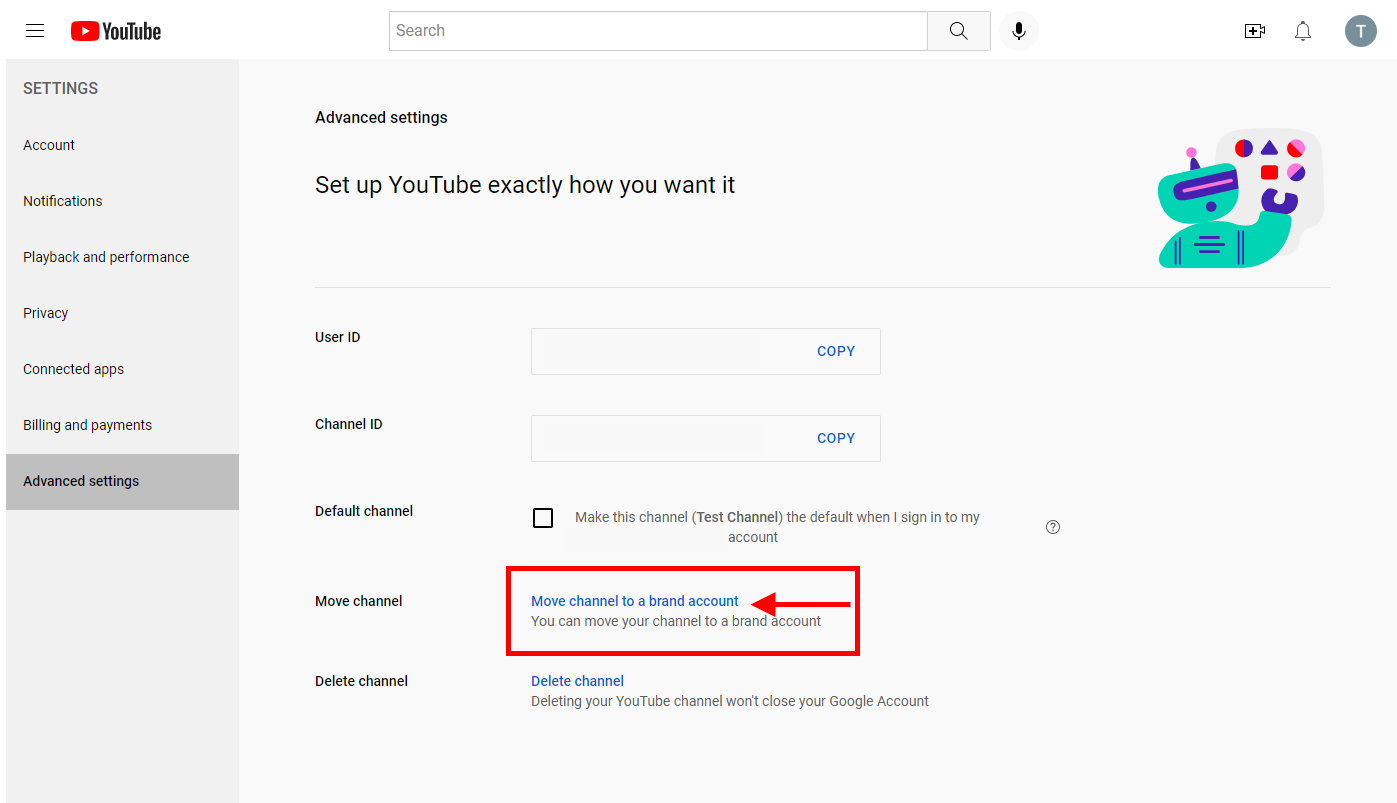The image size is (1397, 803).
Task: Click Move channel to a brand account link
Action: click(635, 601)
